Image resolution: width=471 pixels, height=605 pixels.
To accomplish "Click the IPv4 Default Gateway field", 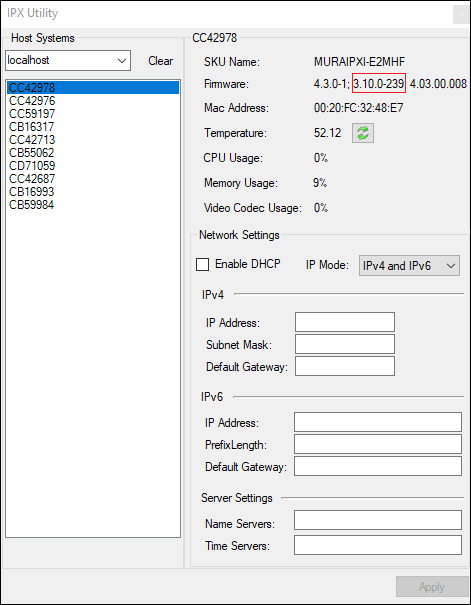I will click(x=345, y=366).
